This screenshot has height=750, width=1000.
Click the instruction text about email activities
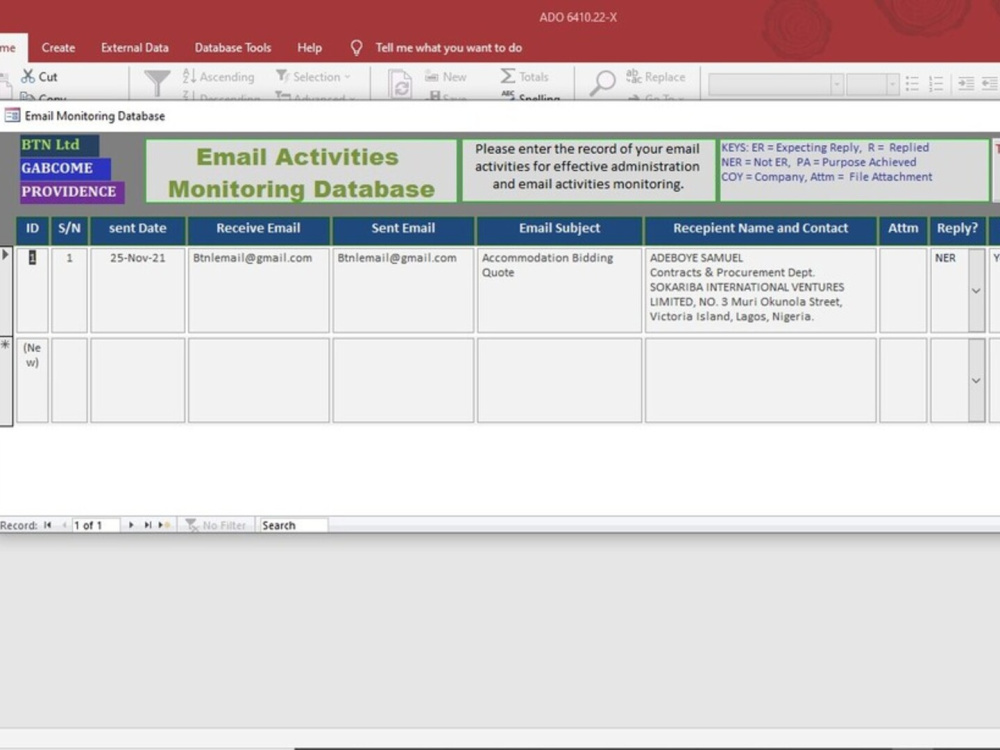click(x=587, y=170)
